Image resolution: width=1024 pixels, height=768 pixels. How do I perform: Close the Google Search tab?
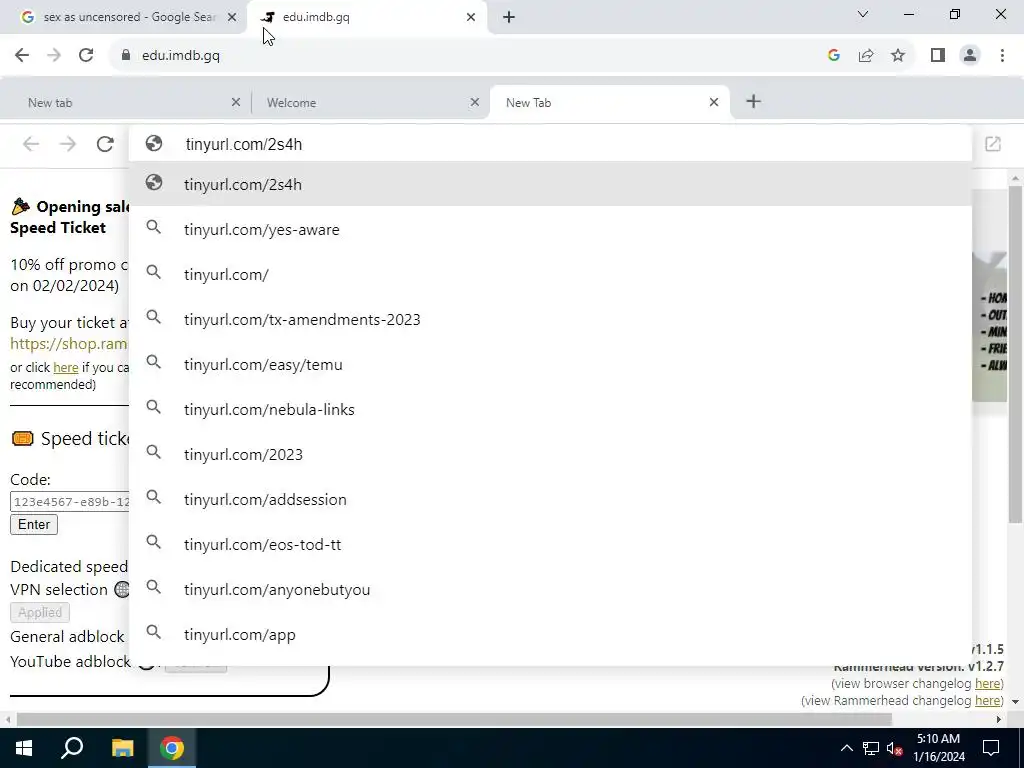(x=232, y=18)
